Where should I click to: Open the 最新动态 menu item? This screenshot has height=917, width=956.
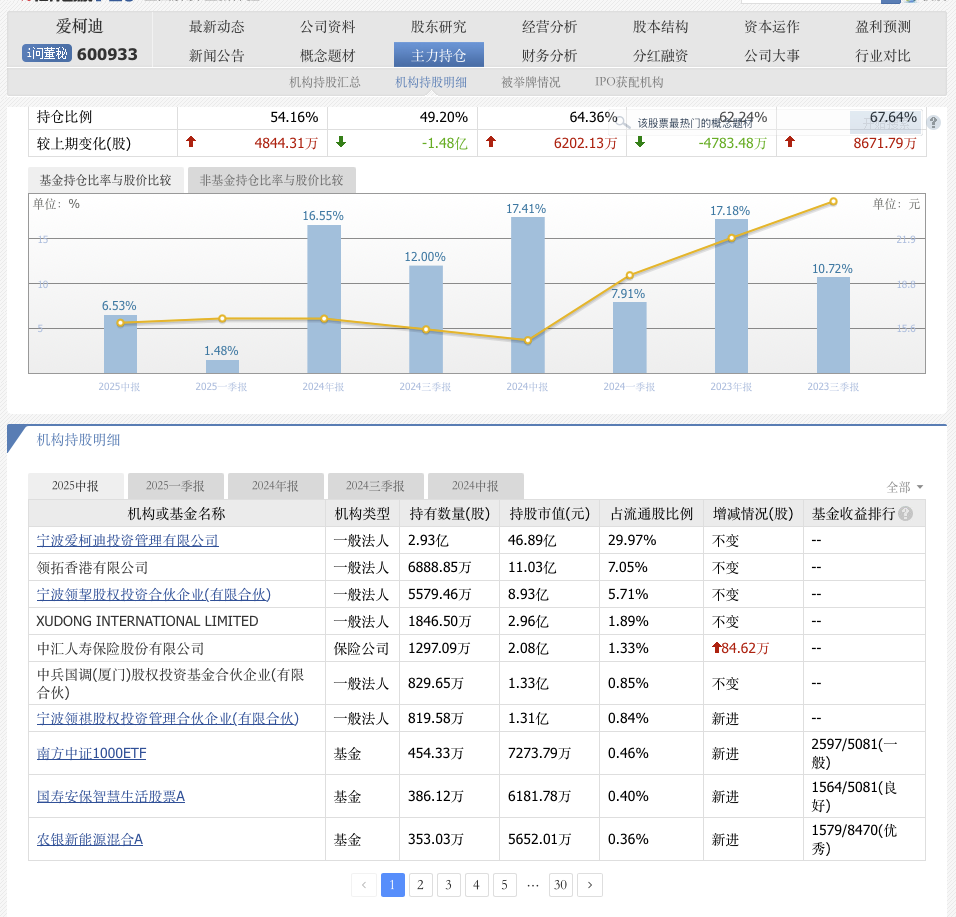216,27
